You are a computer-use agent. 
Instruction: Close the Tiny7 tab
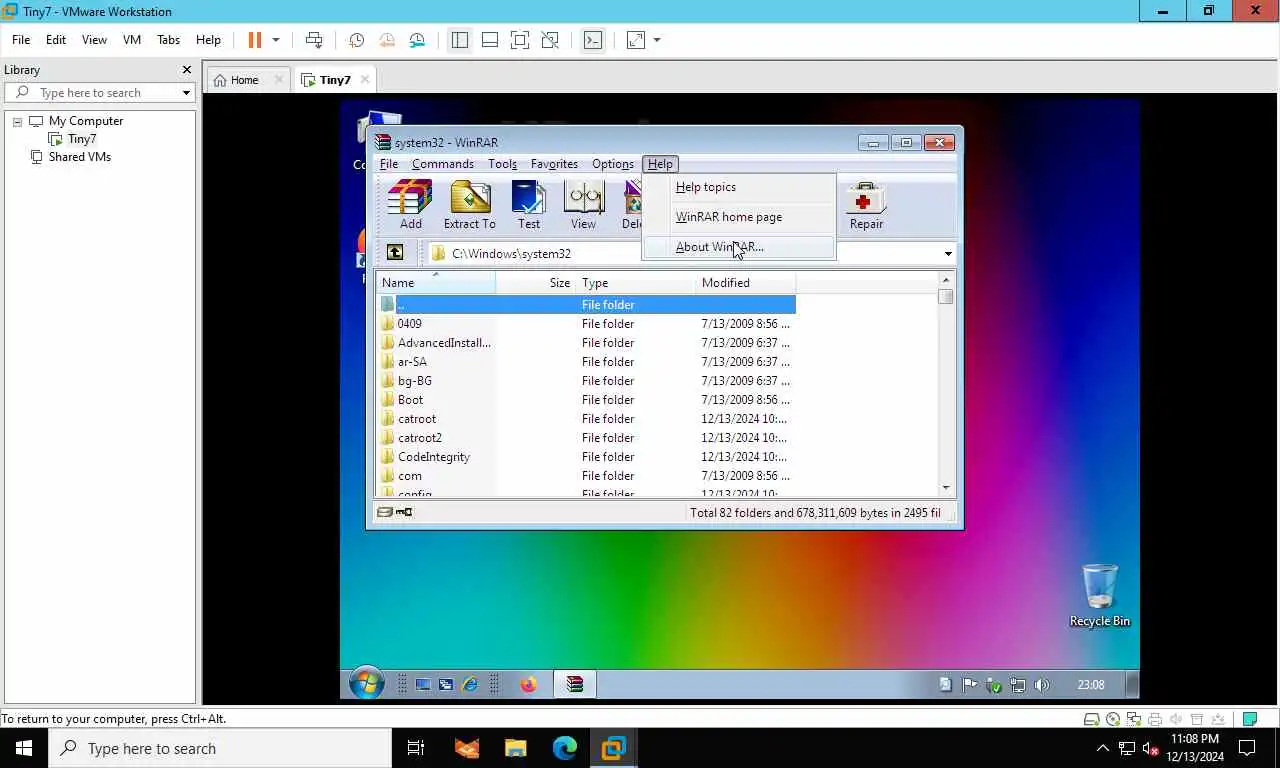365,80
